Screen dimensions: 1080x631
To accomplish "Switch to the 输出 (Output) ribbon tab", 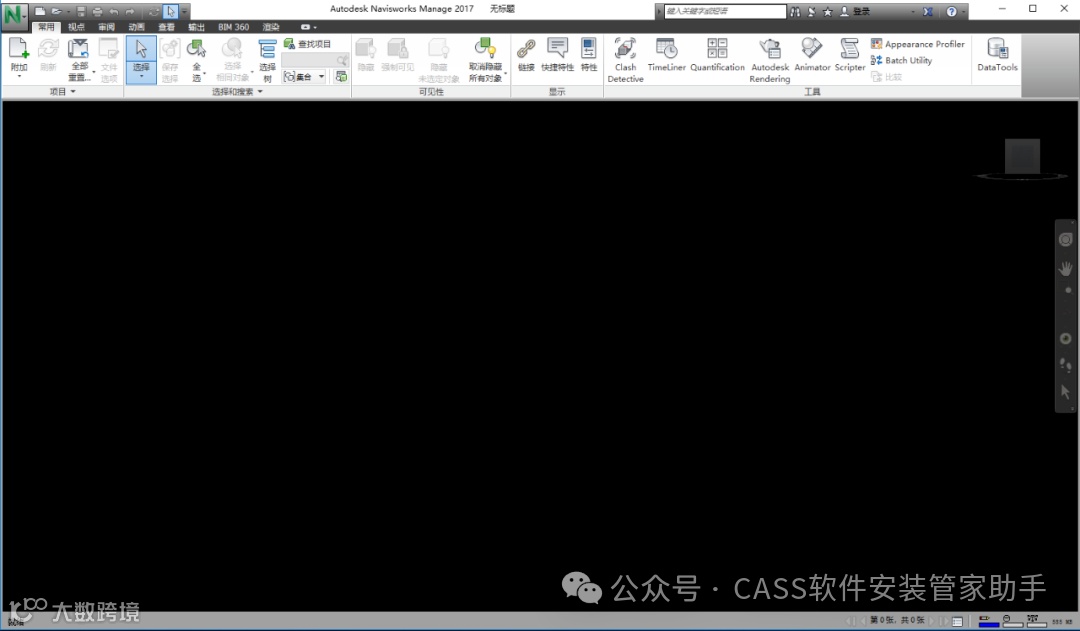I will [x=196, y=27].
